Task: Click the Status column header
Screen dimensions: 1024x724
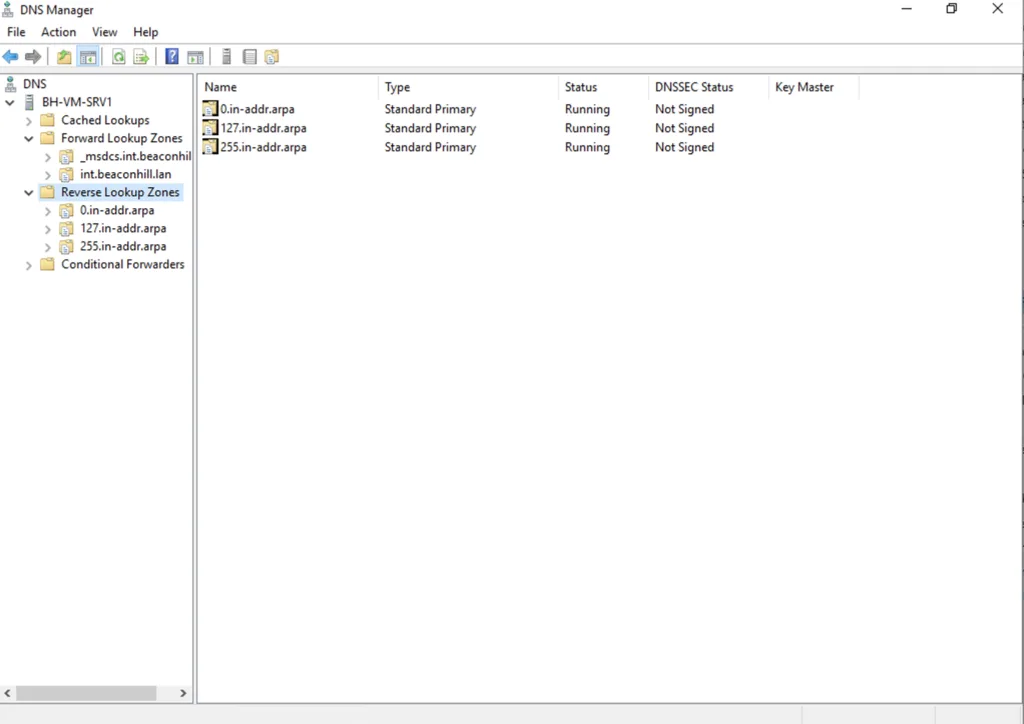Action: click(x=603, y=87)
